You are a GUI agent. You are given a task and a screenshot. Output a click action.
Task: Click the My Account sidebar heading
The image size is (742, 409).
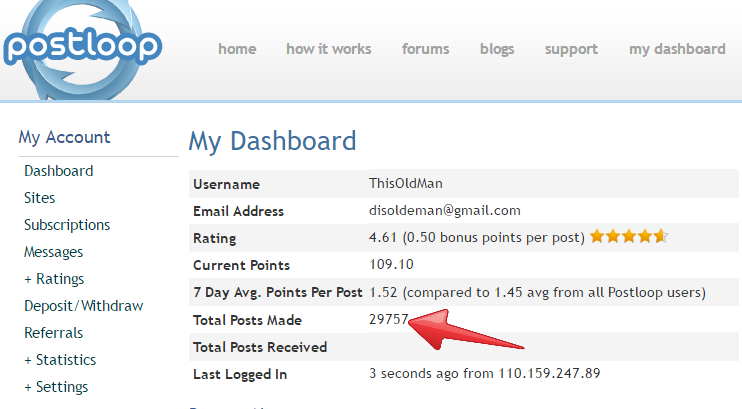point(64,137)
